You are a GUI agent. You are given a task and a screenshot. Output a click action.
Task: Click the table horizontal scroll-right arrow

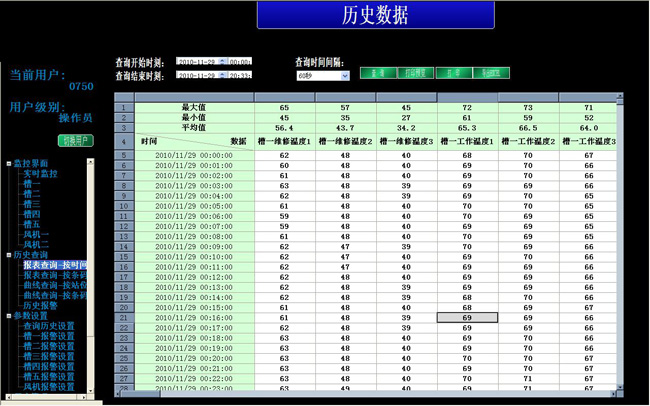coord(614,394)
